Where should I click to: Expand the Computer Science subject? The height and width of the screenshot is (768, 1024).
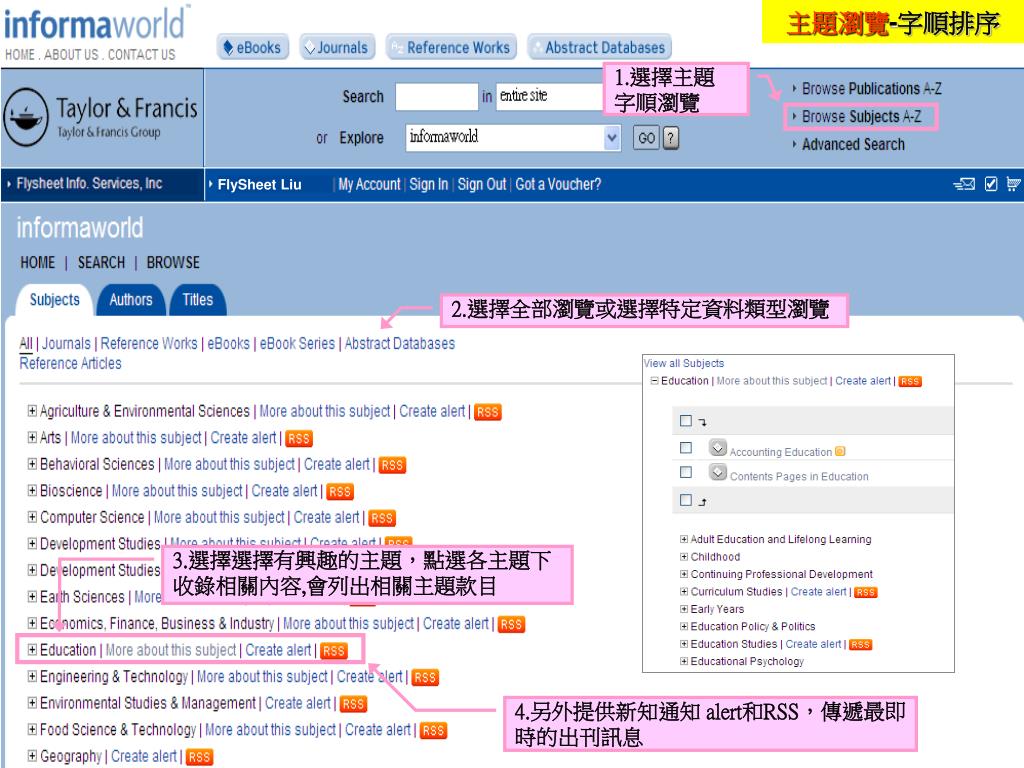click(x=32, y=517)
